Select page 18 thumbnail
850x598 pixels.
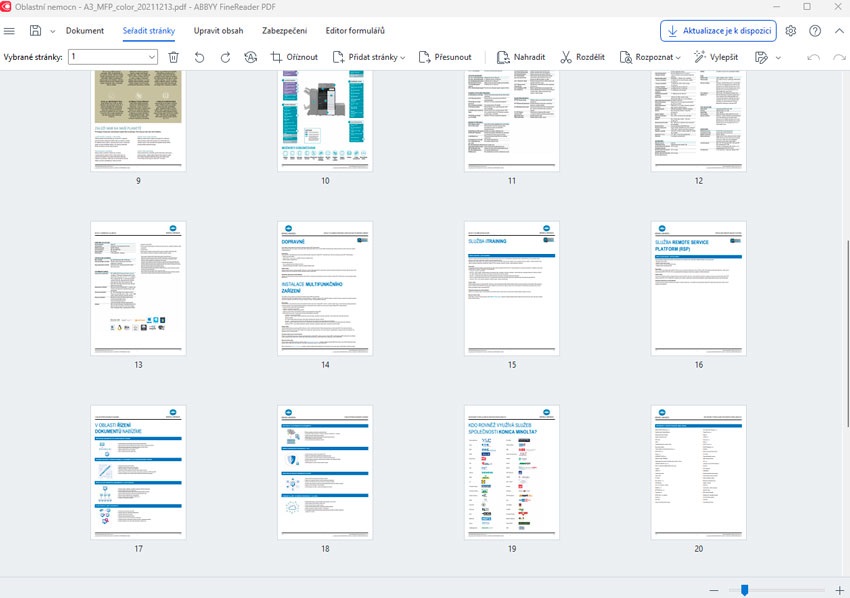click(x=325, y=472)
